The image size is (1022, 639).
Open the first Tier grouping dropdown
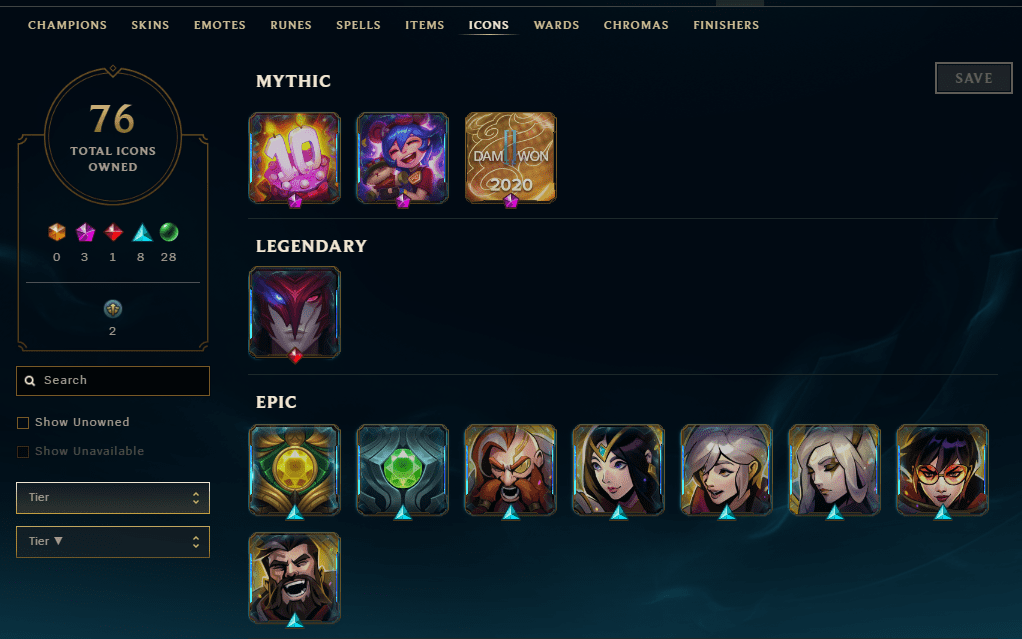(113, 498)
